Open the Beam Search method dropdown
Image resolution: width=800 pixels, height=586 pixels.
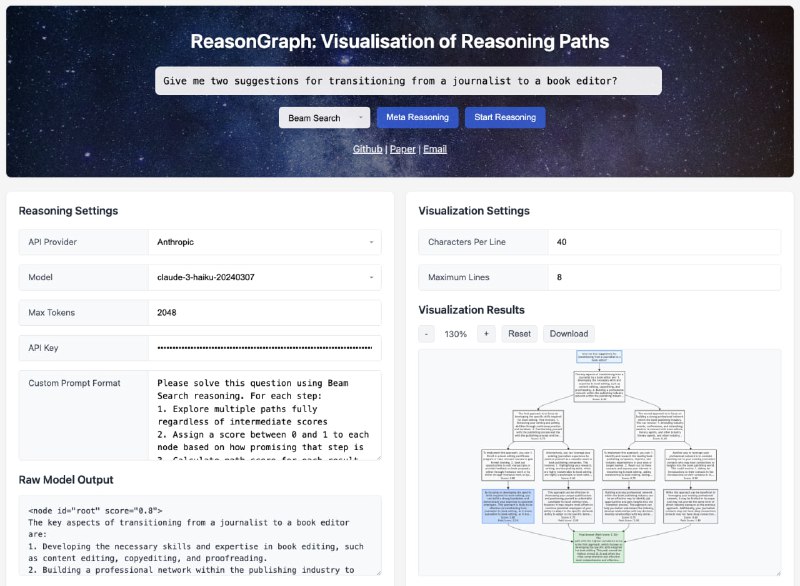325,117
